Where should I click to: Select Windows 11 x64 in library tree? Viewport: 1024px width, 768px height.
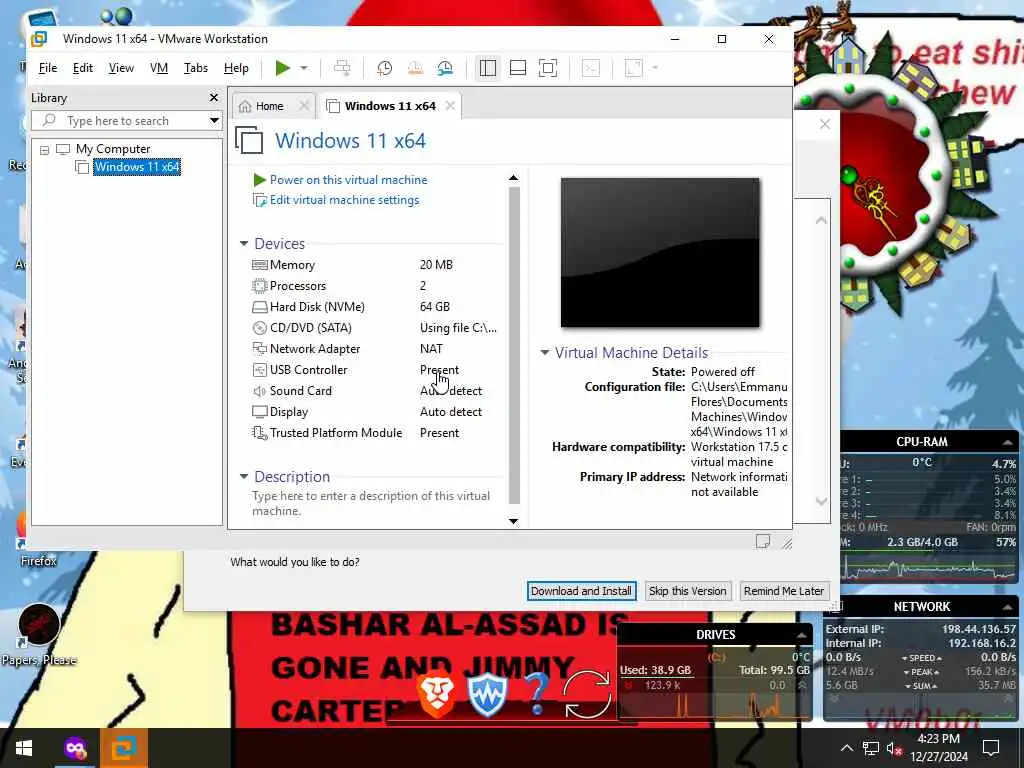click(136, 167)
